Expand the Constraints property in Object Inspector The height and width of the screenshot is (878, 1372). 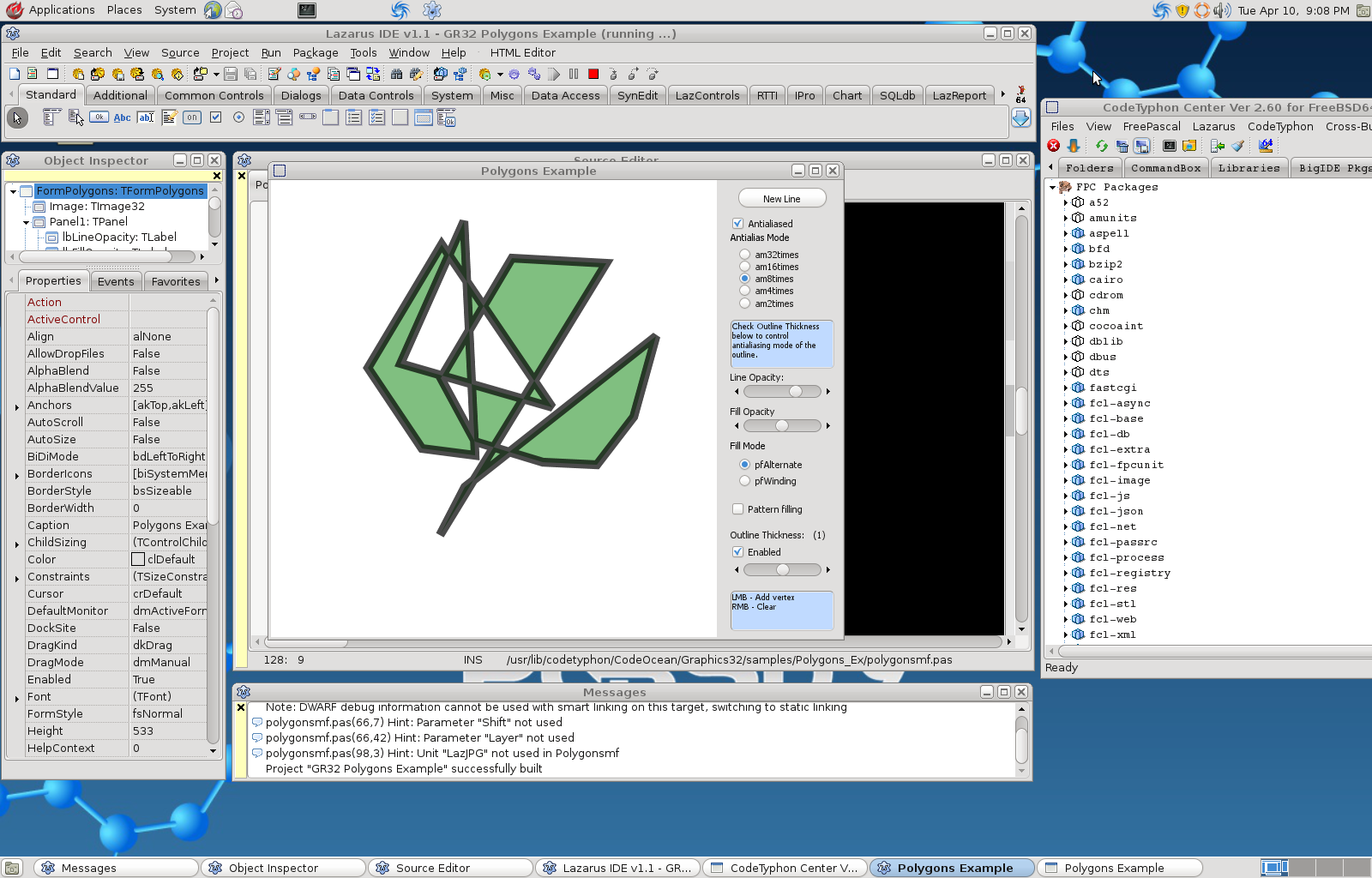coord(17,579)
